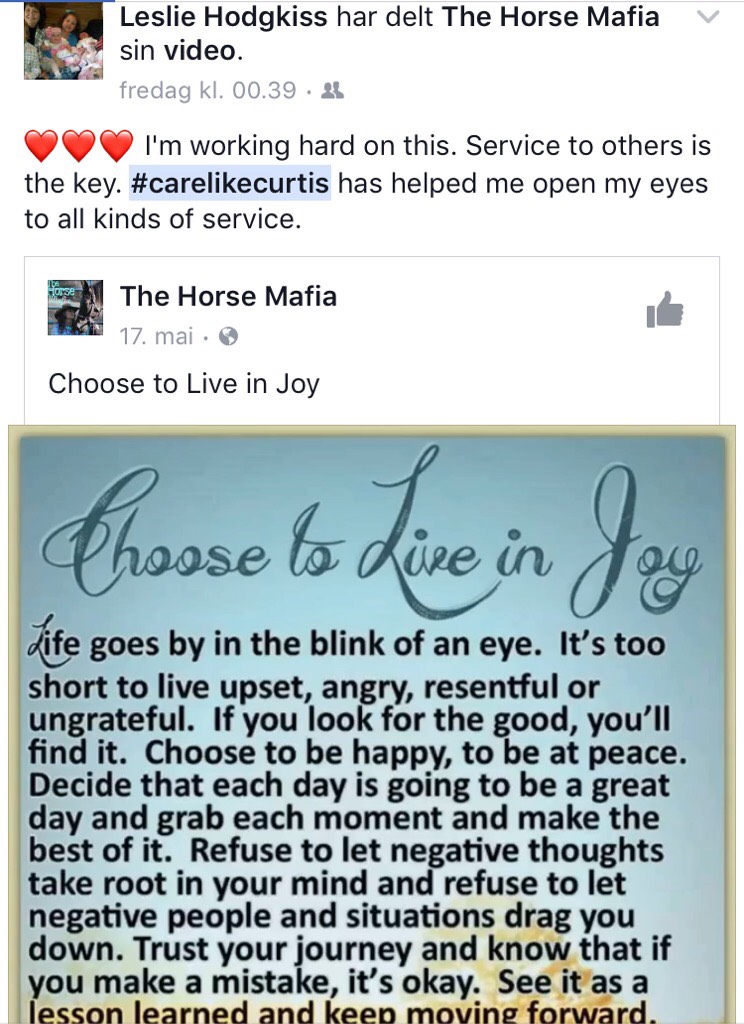This screenshot has height=1024, width=744.
Task: Tap the first red heart emoji
Action: point(41,146)
